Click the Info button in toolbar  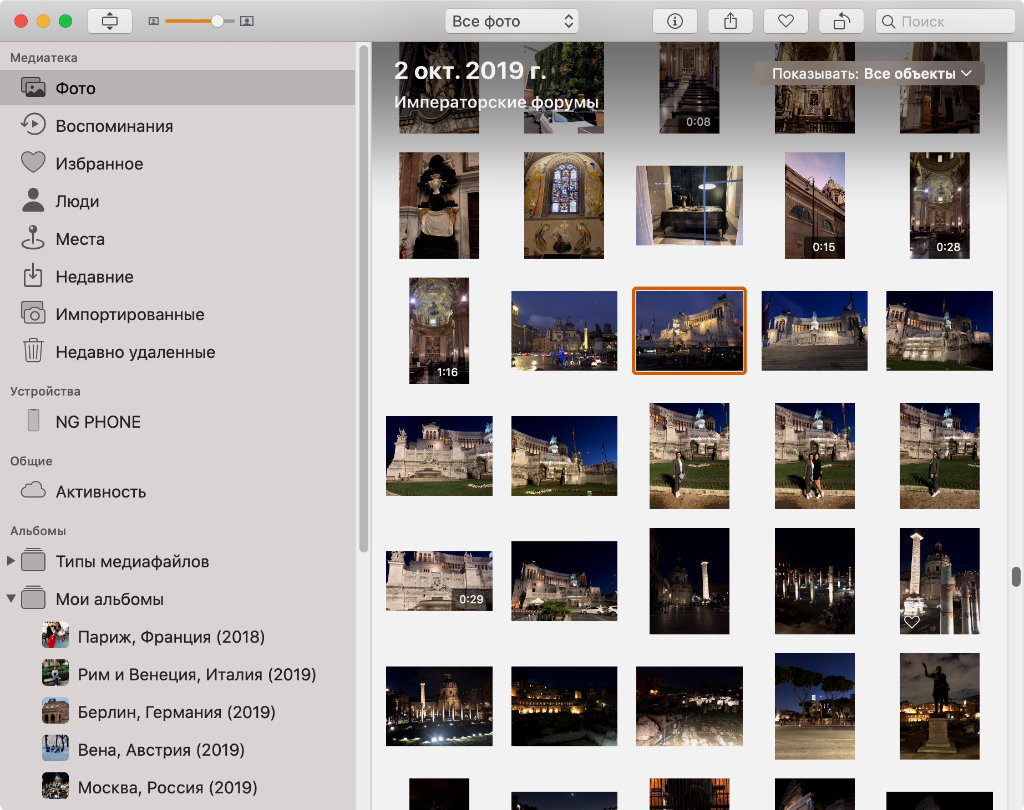coord(674,21)
